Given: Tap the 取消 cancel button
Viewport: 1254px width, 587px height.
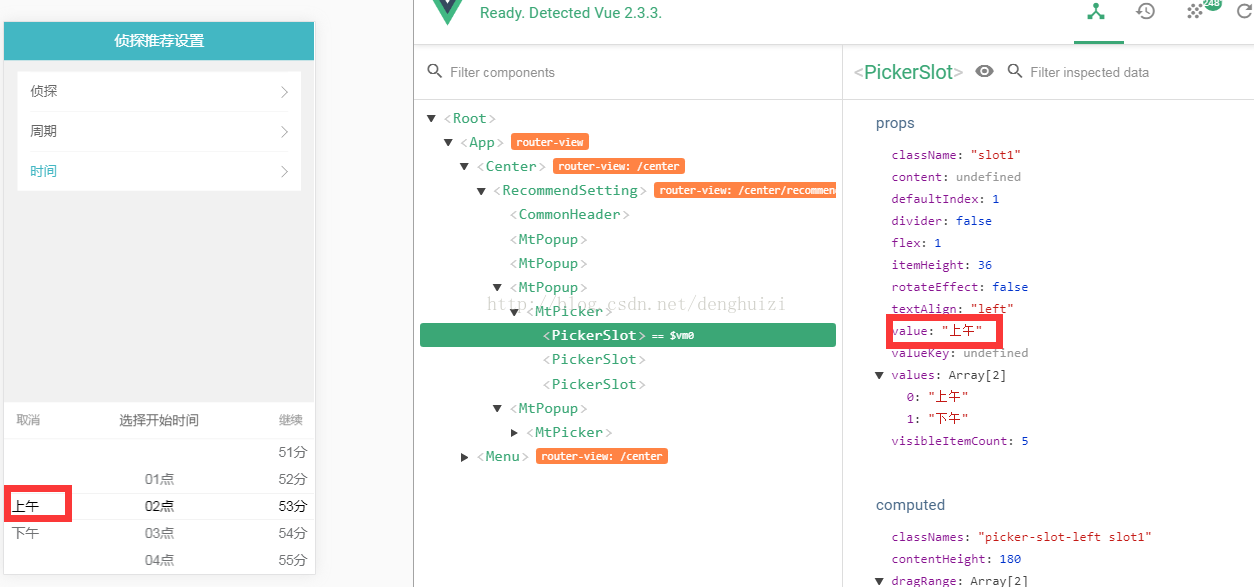Looking at the screenshot, I should (x=28, y=421).
